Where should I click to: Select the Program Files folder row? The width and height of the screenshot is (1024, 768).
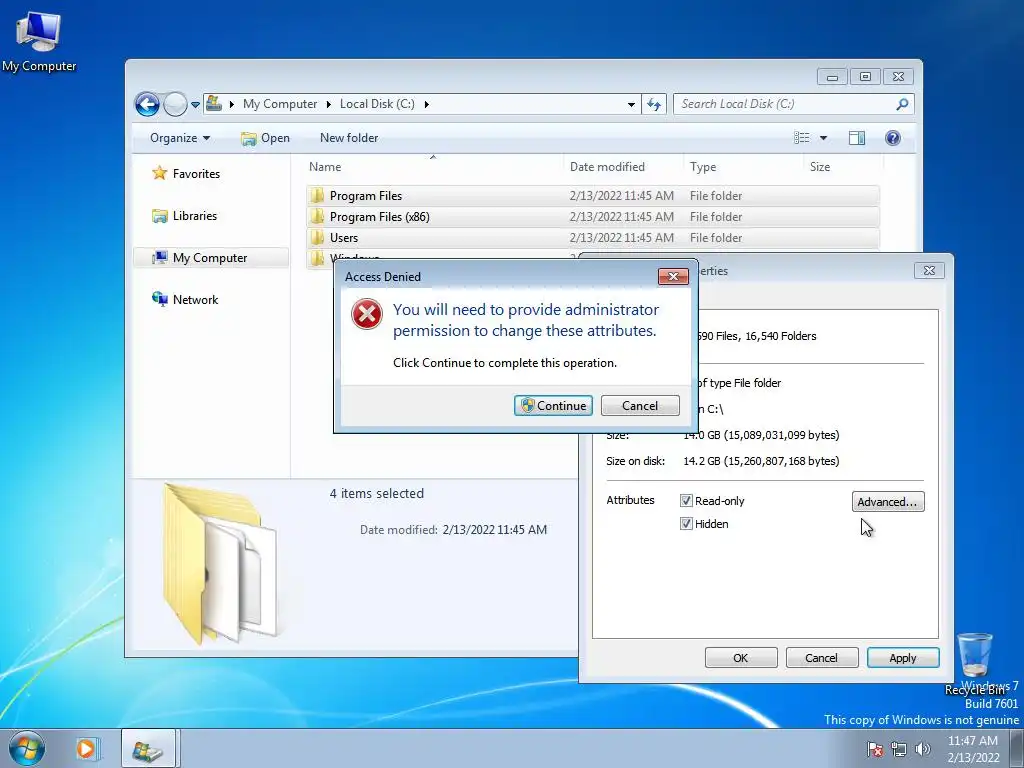click(x=592, y=196)
